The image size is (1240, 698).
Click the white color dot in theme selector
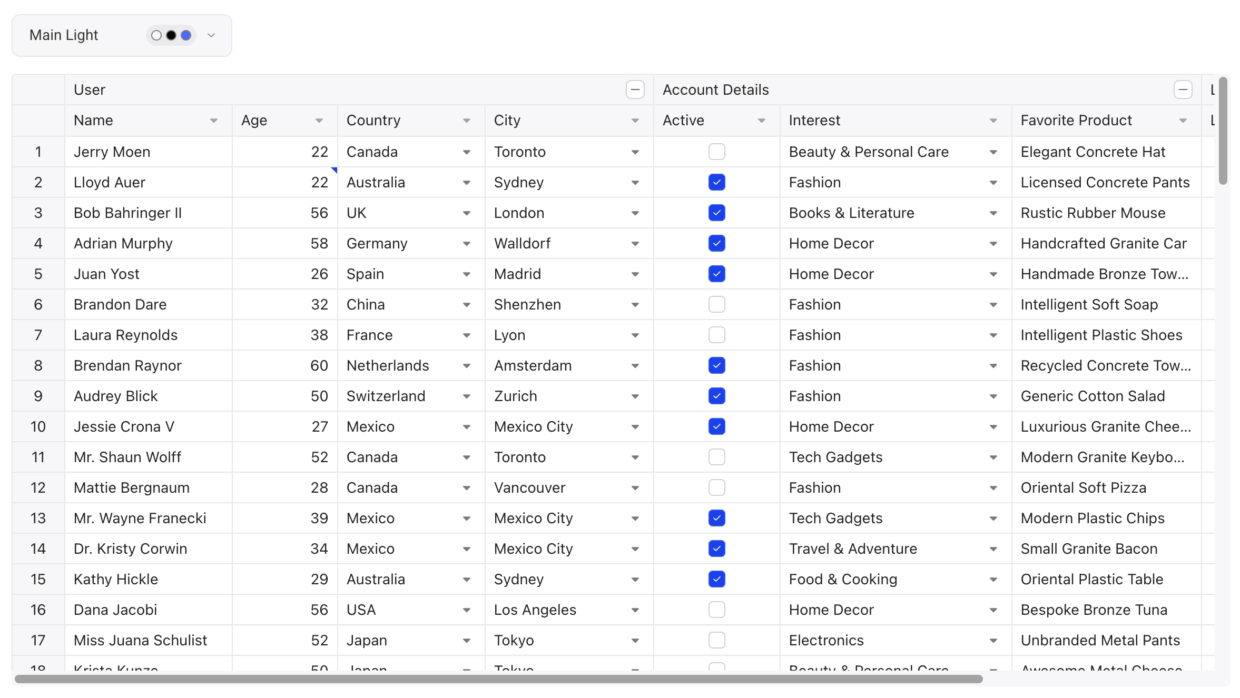156,35
